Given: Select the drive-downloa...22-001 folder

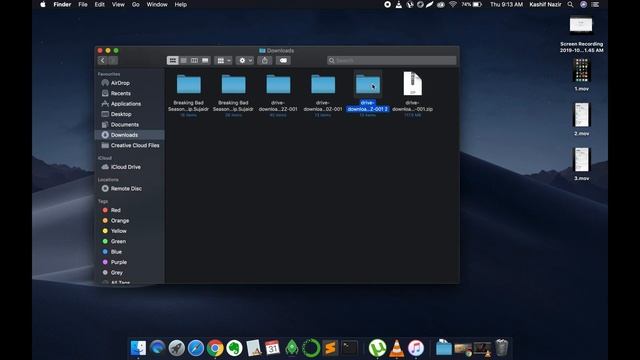Looking at the screenshot, I should pyautogui.click(x=278, y=84).
